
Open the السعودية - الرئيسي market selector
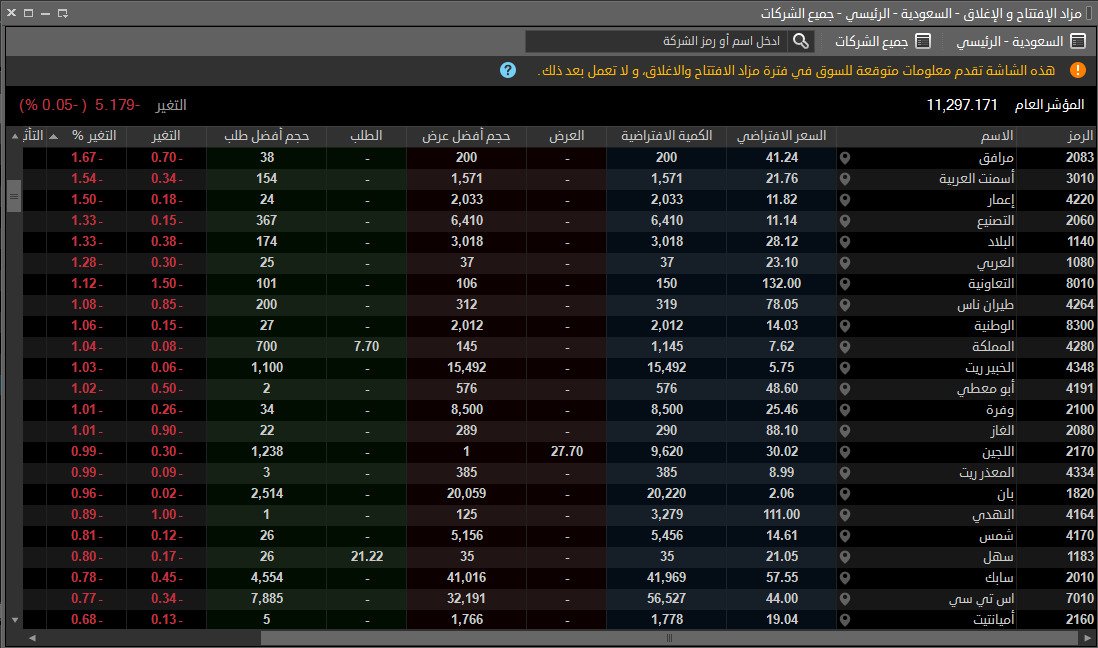click(x=1020, y=41)
